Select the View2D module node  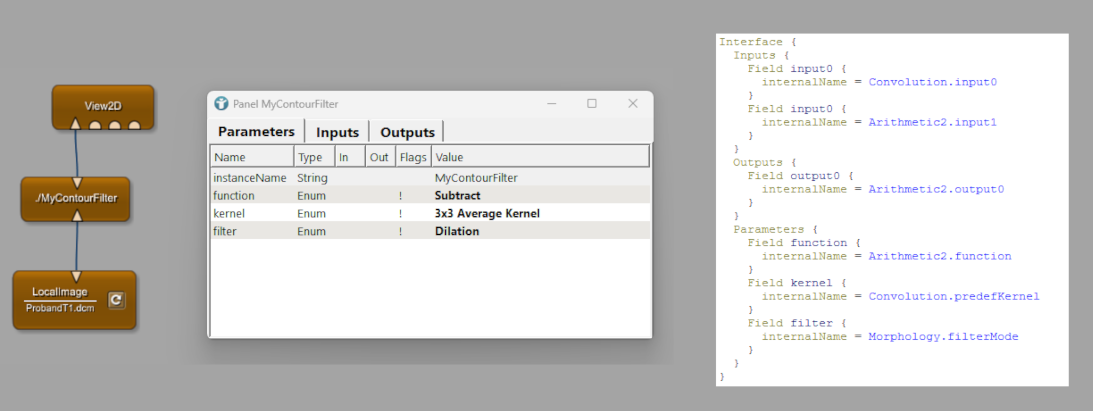103,104
